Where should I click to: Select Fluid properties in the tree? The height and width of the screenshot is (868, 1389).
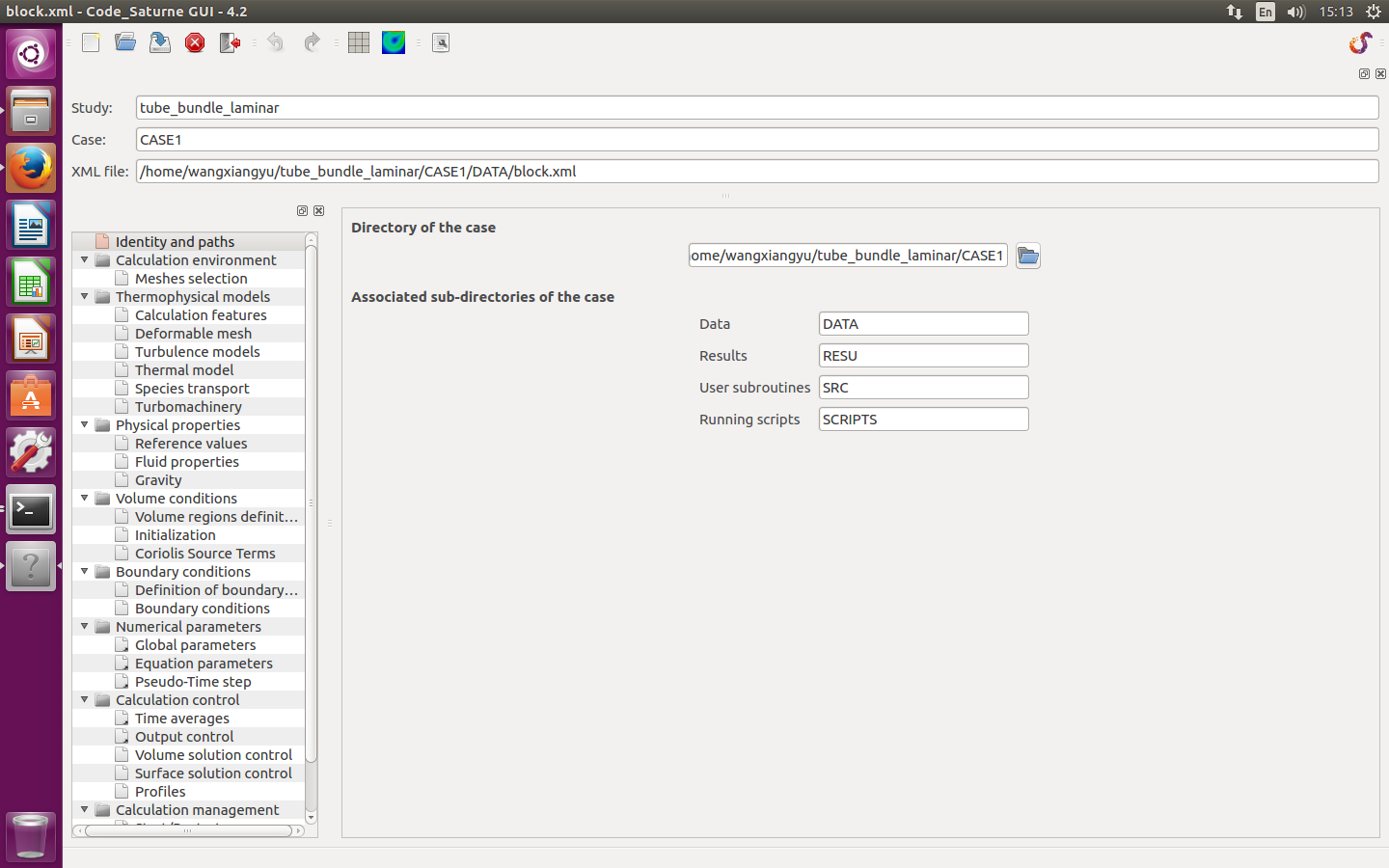click(186, 462)
